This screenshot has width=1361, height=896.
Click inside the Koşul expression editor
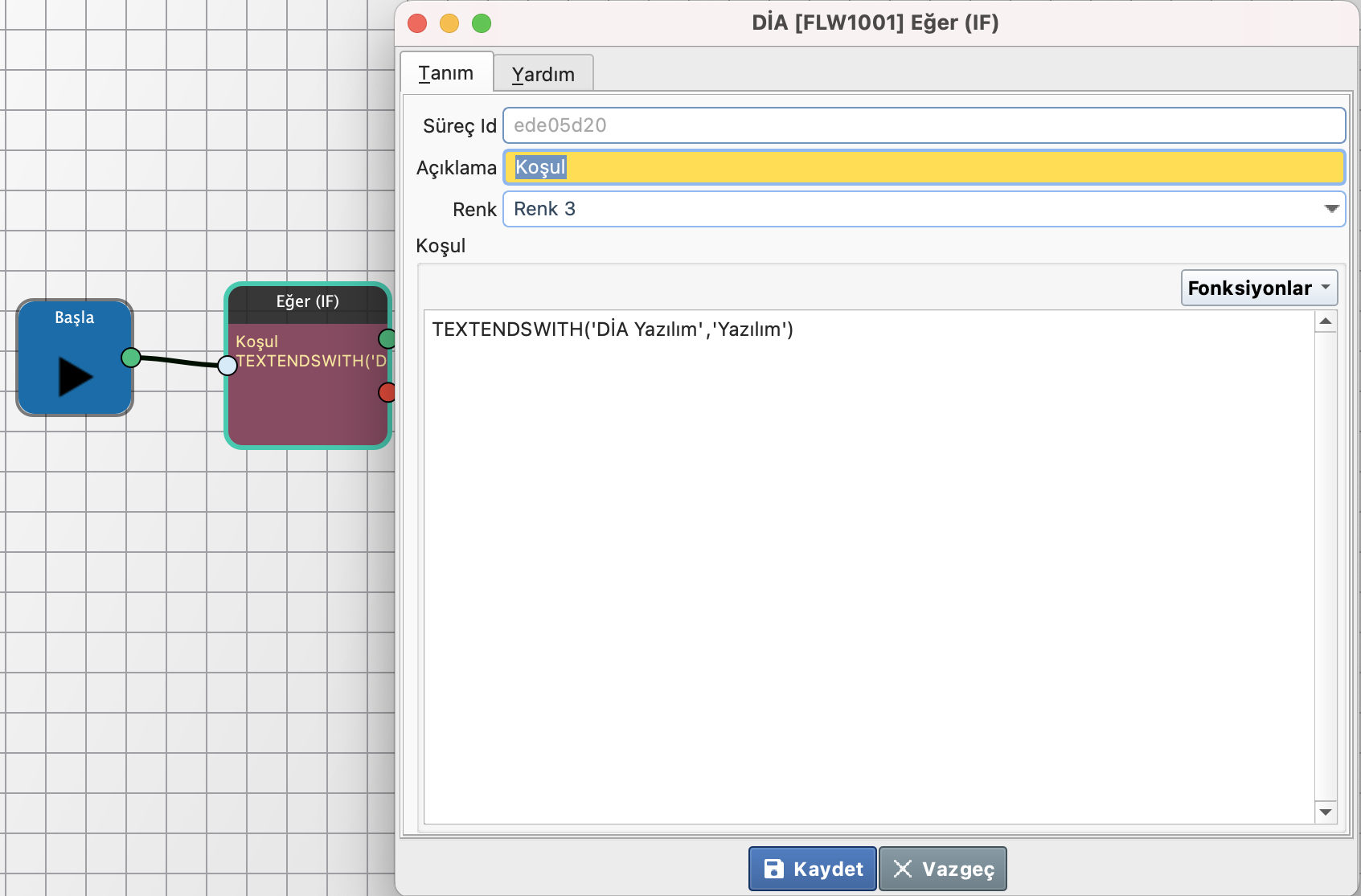[x=868, y=563]
